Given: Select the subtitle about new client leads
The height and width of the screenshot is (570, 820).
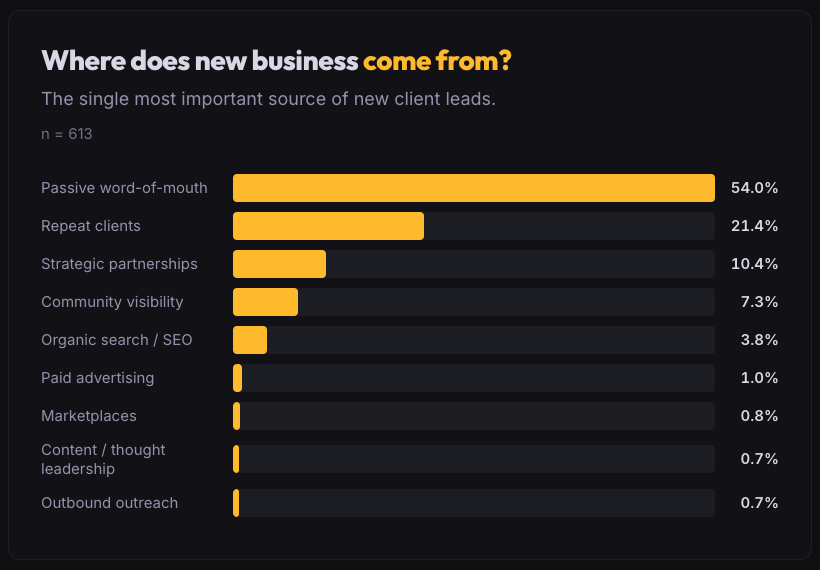Looking at the screenshot, I should click(x=268, y=99).
